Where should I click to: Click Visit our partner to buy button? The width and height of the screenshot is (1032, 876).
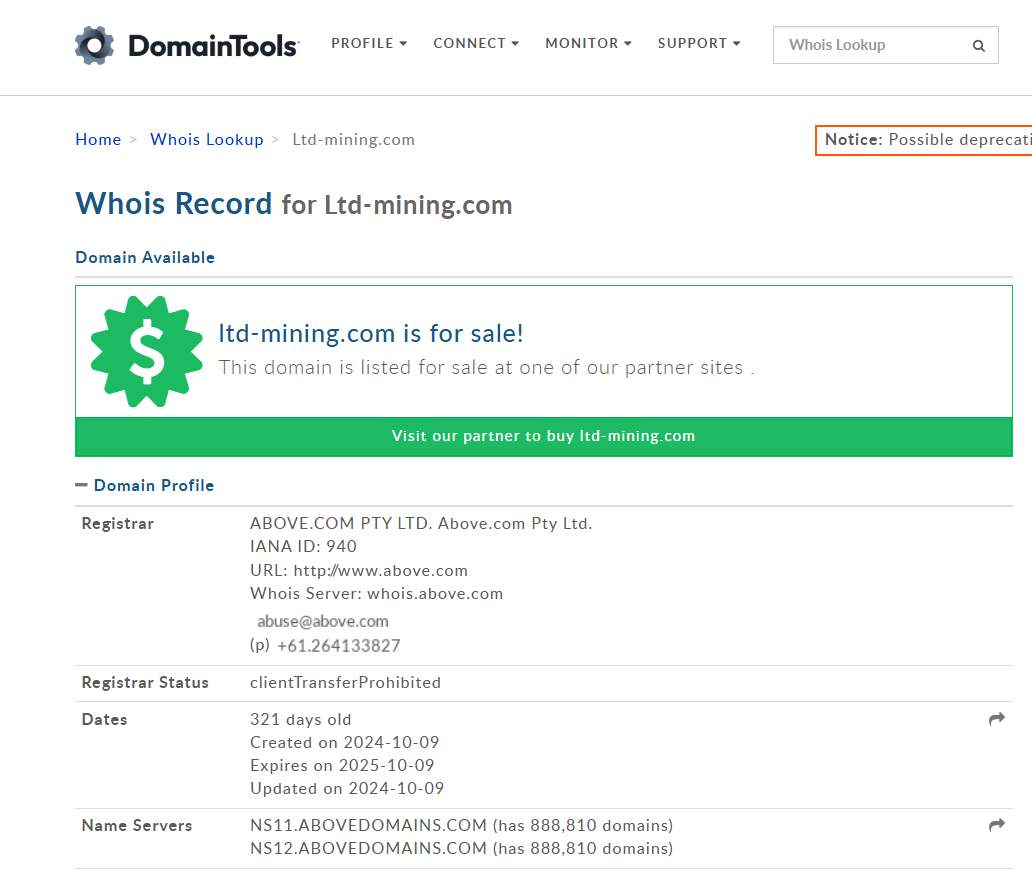click(543, 436)
